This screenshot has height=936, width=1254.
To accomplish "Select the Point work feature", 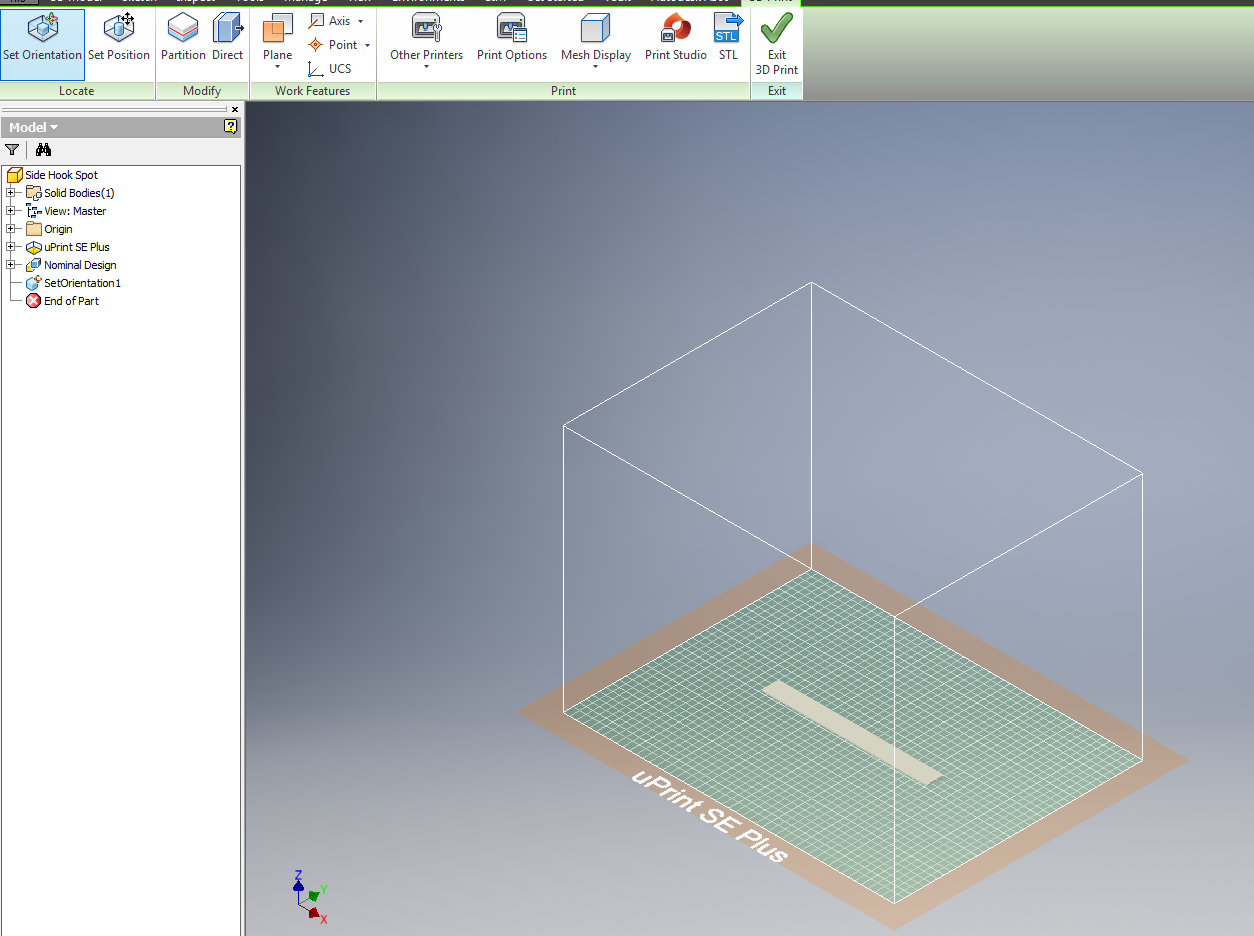I will (333, 45).
